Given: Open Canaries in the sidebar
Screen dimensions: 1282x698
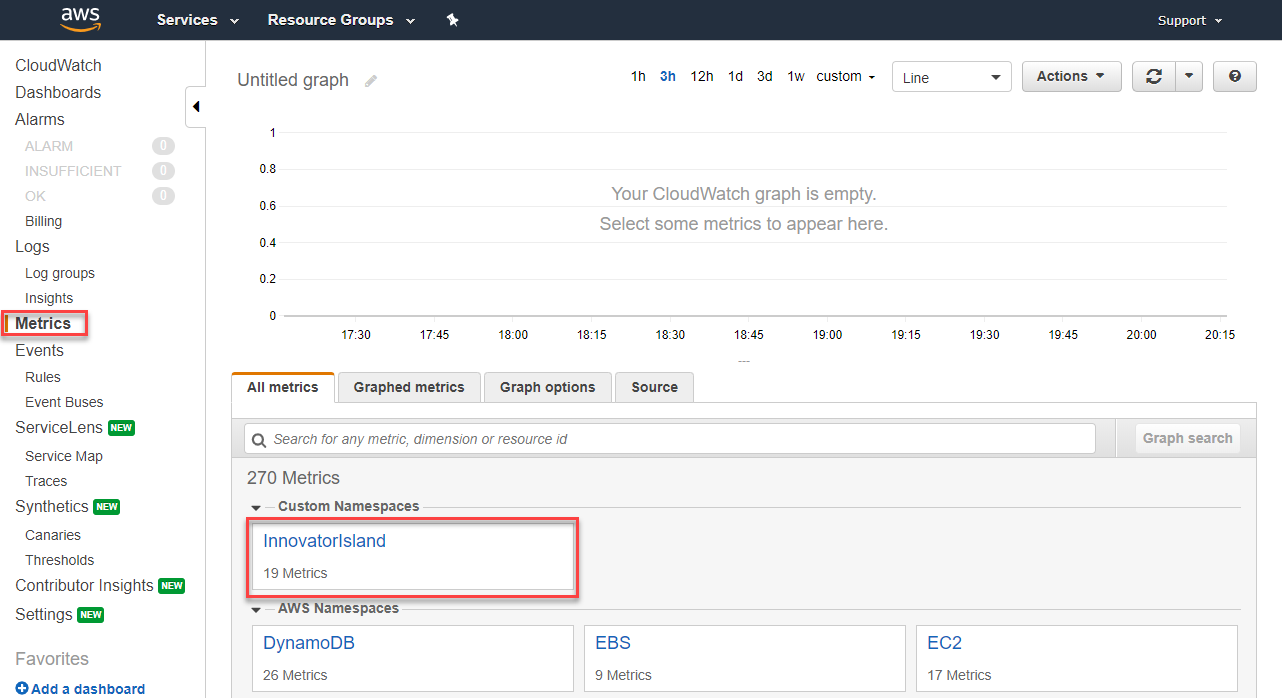Looking at the screenshot, I should click(x=53, y=535).
